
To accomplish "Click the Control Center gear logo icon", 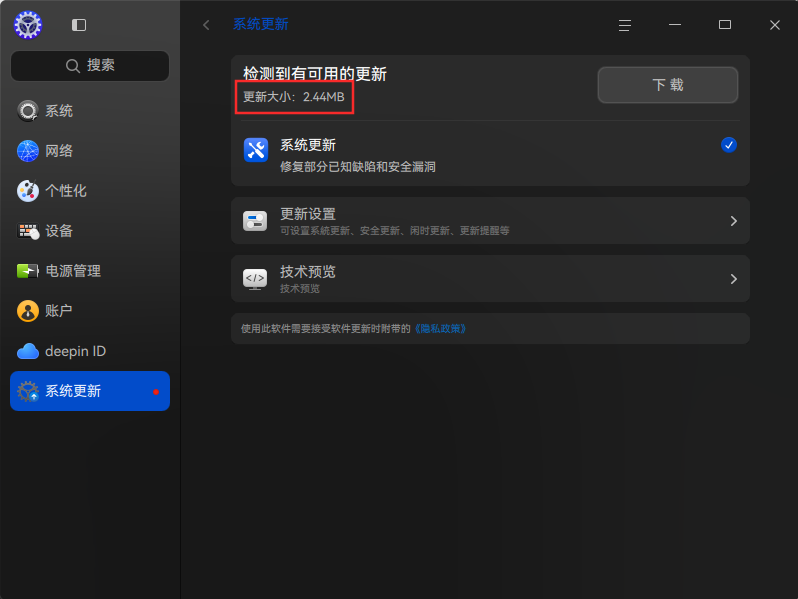I will [x=28, y=25].
